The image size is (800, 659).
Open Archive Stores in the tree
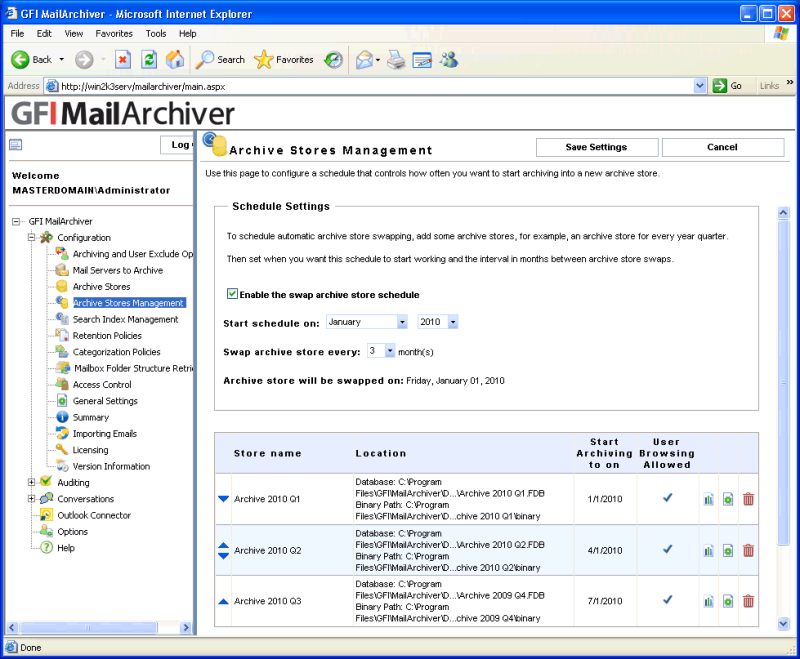[101, 287]
